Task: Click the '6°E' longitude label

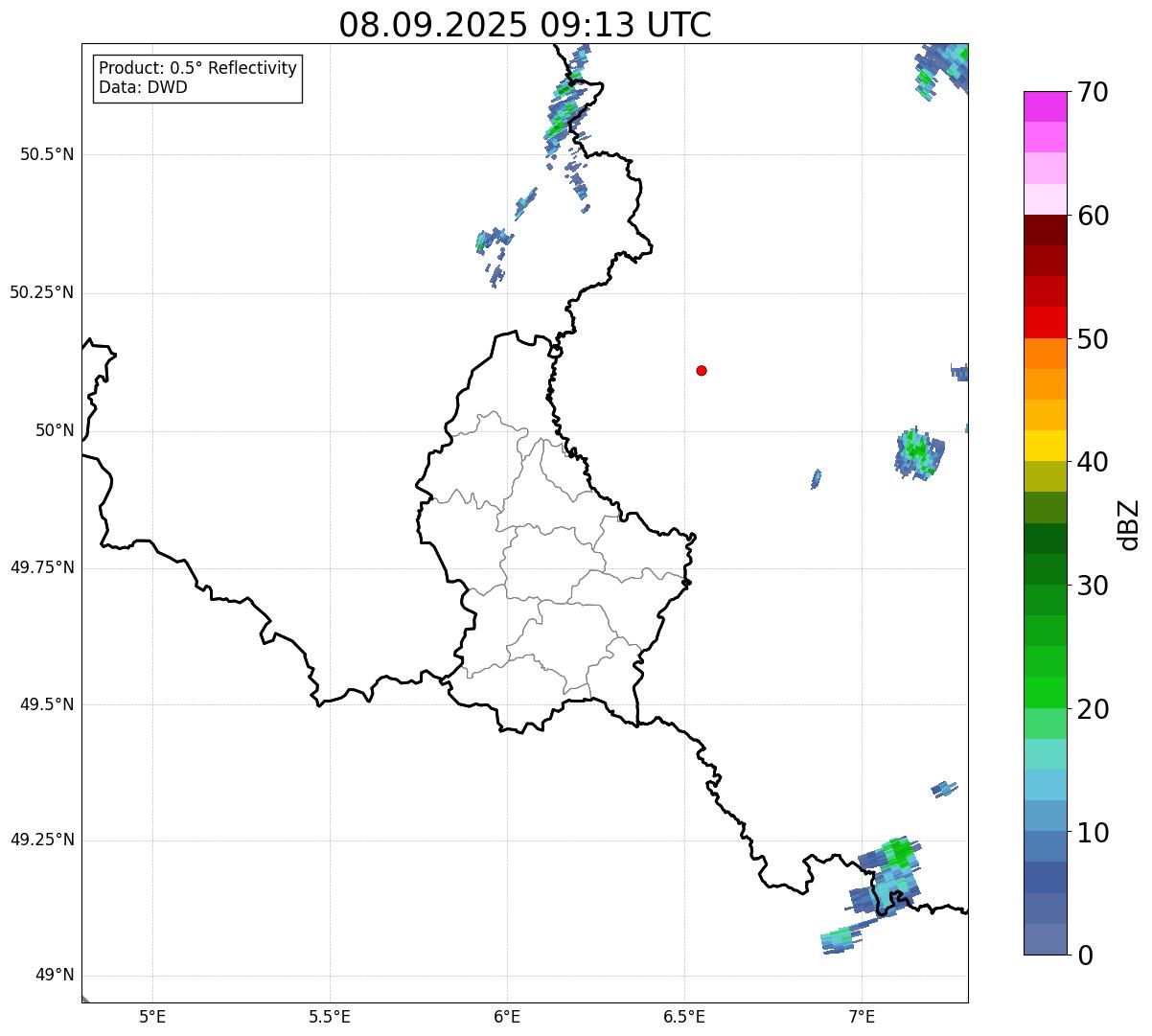Action: point(507,1016)
